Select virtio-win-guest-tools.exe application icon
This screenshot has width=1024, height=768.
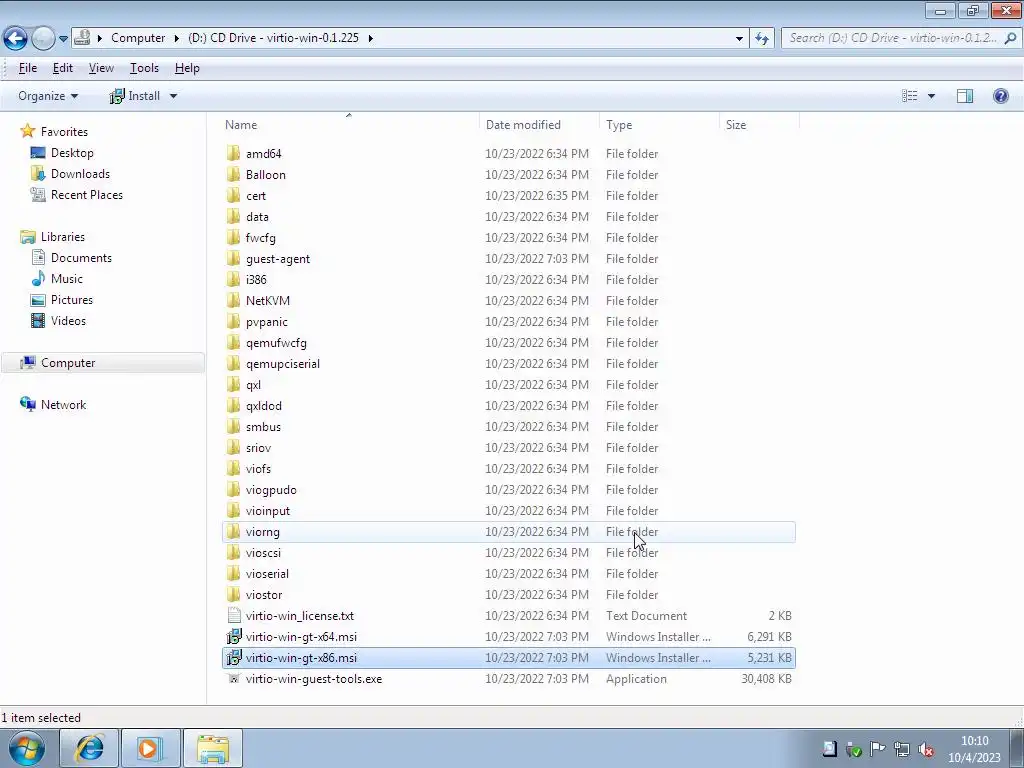pyautogui.click(x=233, y=679)
